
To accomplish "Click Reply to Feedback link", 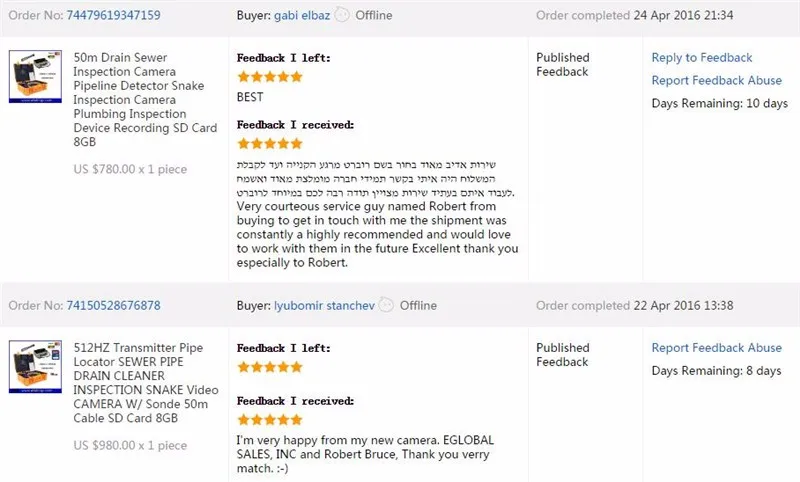I will (702, 58).
